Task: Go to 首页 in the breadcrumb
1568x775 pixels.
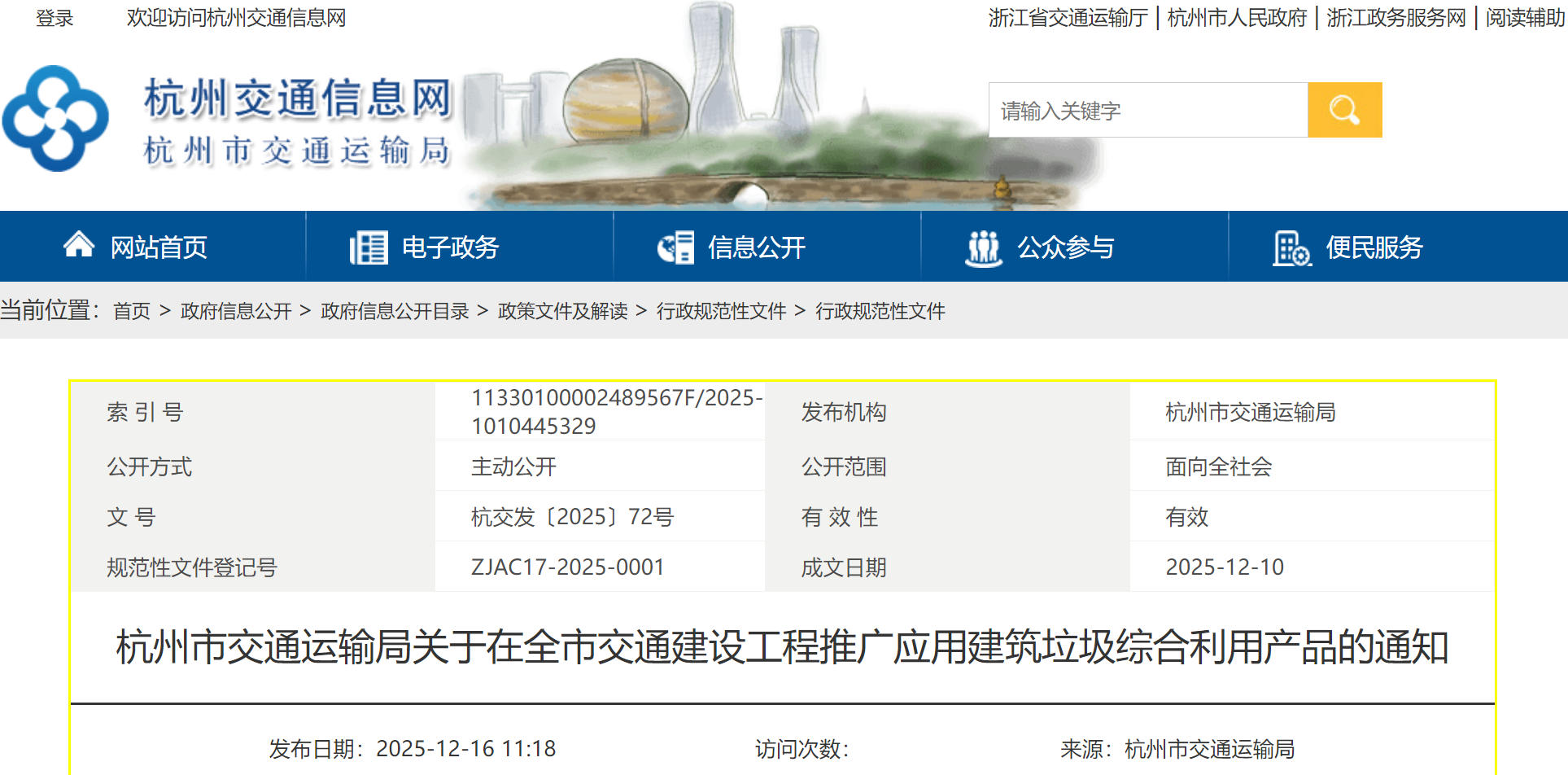Action: 131,311
